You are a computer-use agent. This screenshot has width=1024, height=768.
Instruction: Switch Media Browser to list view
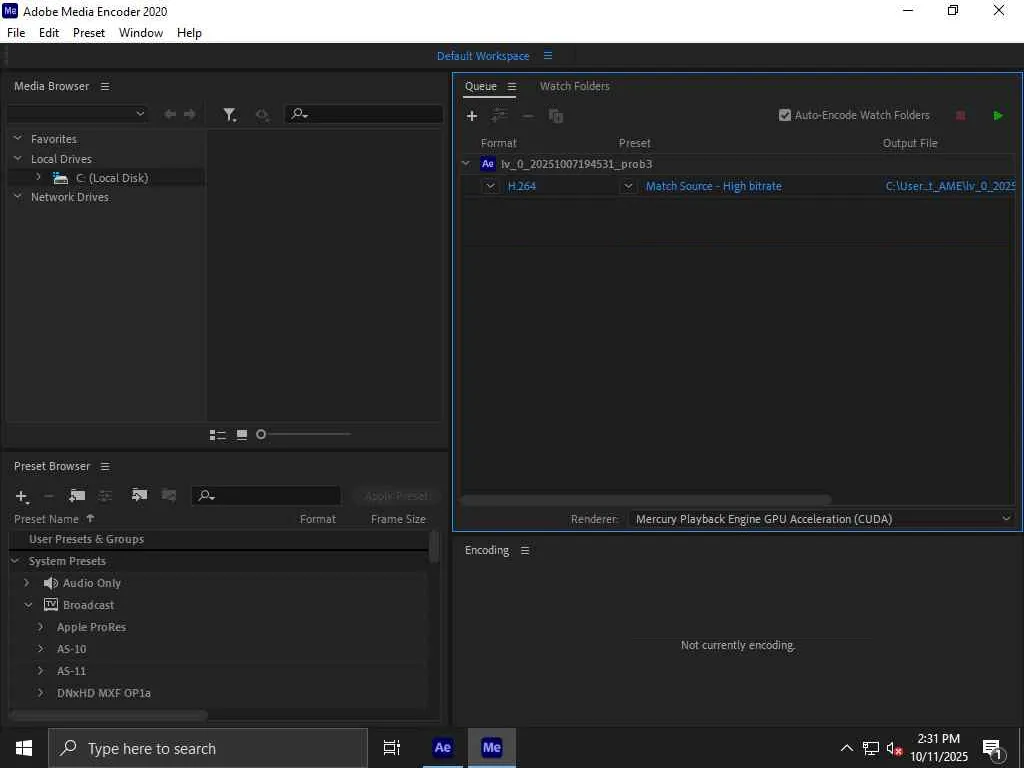(x=217, y=435)
